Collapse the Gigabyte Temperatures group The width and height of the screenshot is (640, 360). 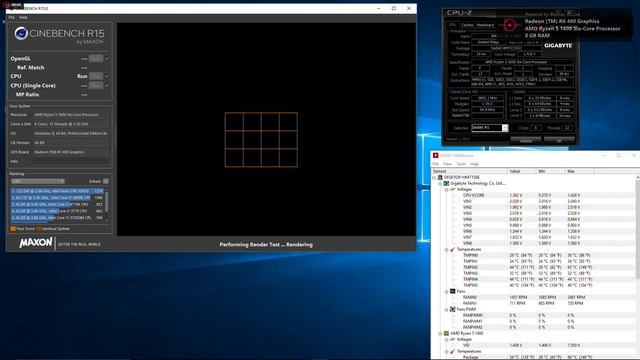447,249
